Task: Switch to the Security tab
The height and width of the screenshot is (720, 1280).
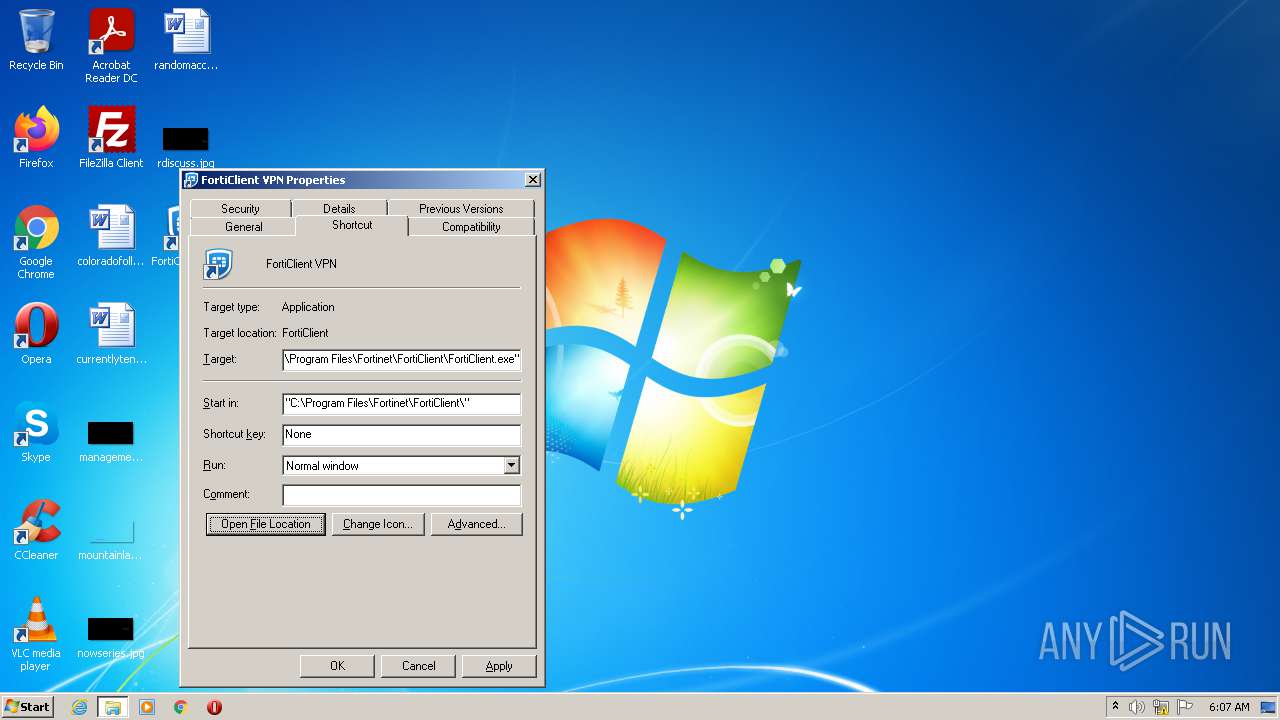Action: pyautogui.click(x=240, y=208)
